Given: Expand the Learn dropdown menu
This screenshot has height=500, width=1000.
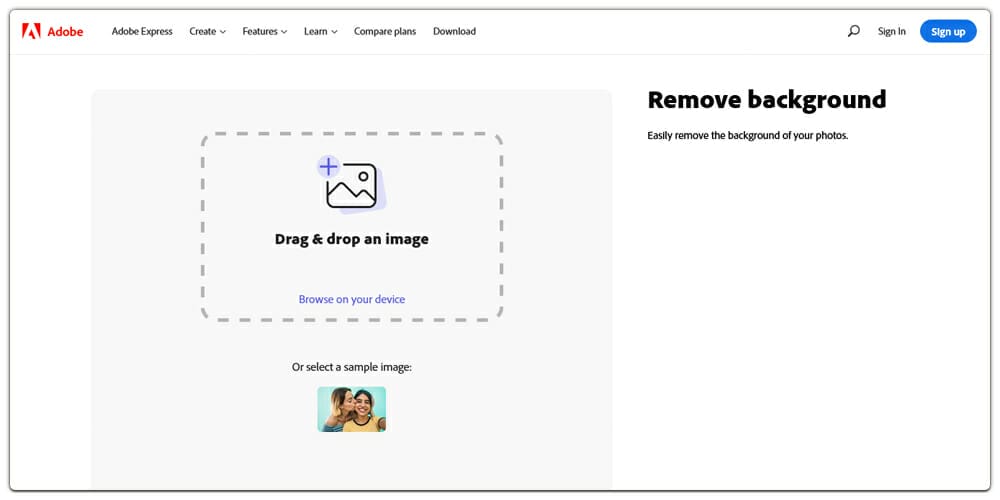Looking at the screenshot, I should pyautogui.click(x=320, y=31).
